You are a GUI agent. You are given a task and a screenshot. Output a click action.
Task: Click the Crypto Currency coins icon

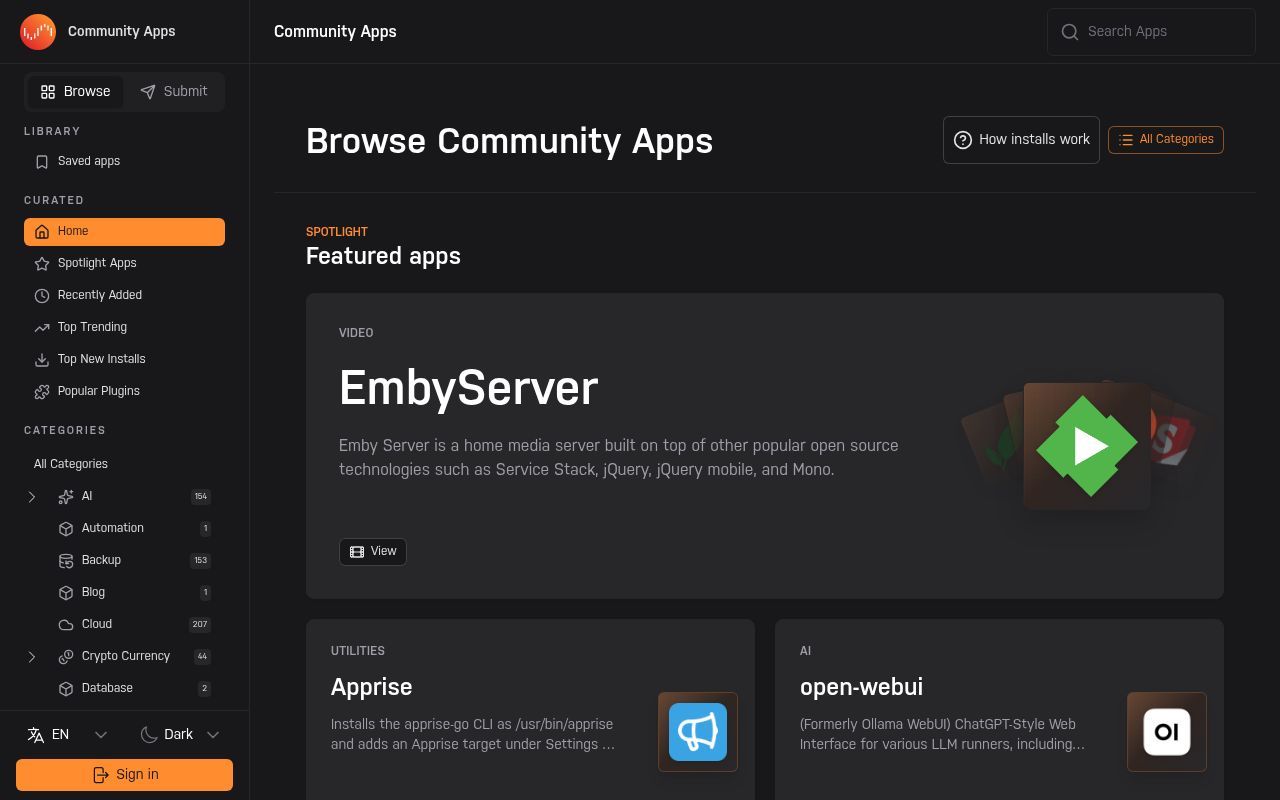pos(66,657)
